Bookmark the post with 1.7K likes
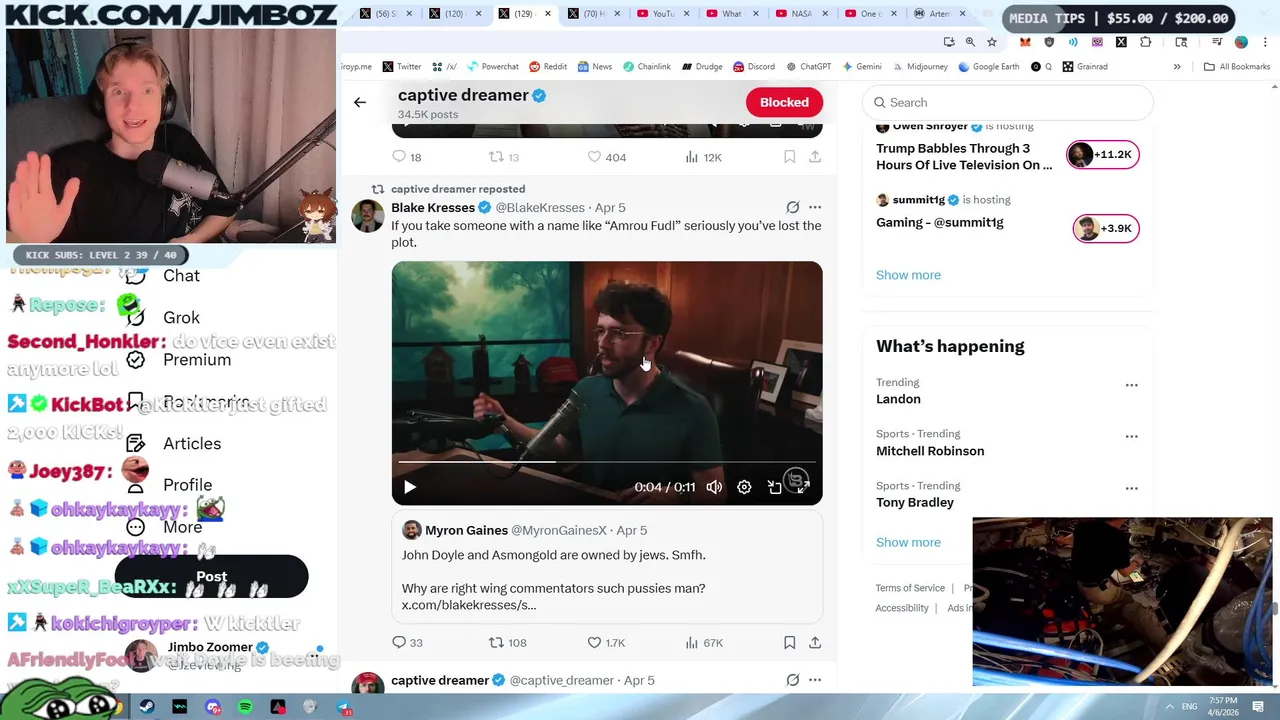1280x720 pixels. tap(789, 642)
